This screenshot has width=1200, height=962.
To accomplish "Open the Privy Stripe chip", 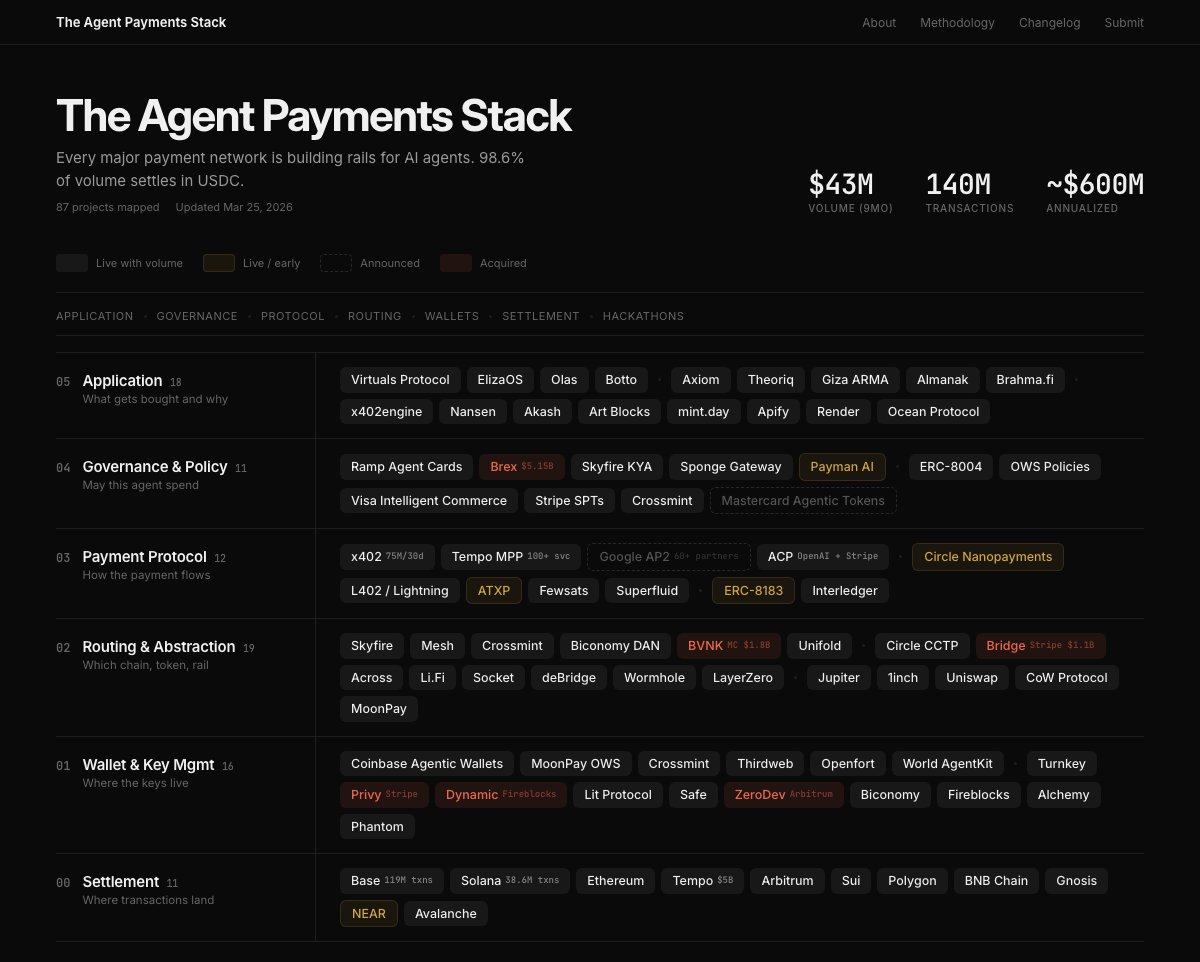I will 384,795.
